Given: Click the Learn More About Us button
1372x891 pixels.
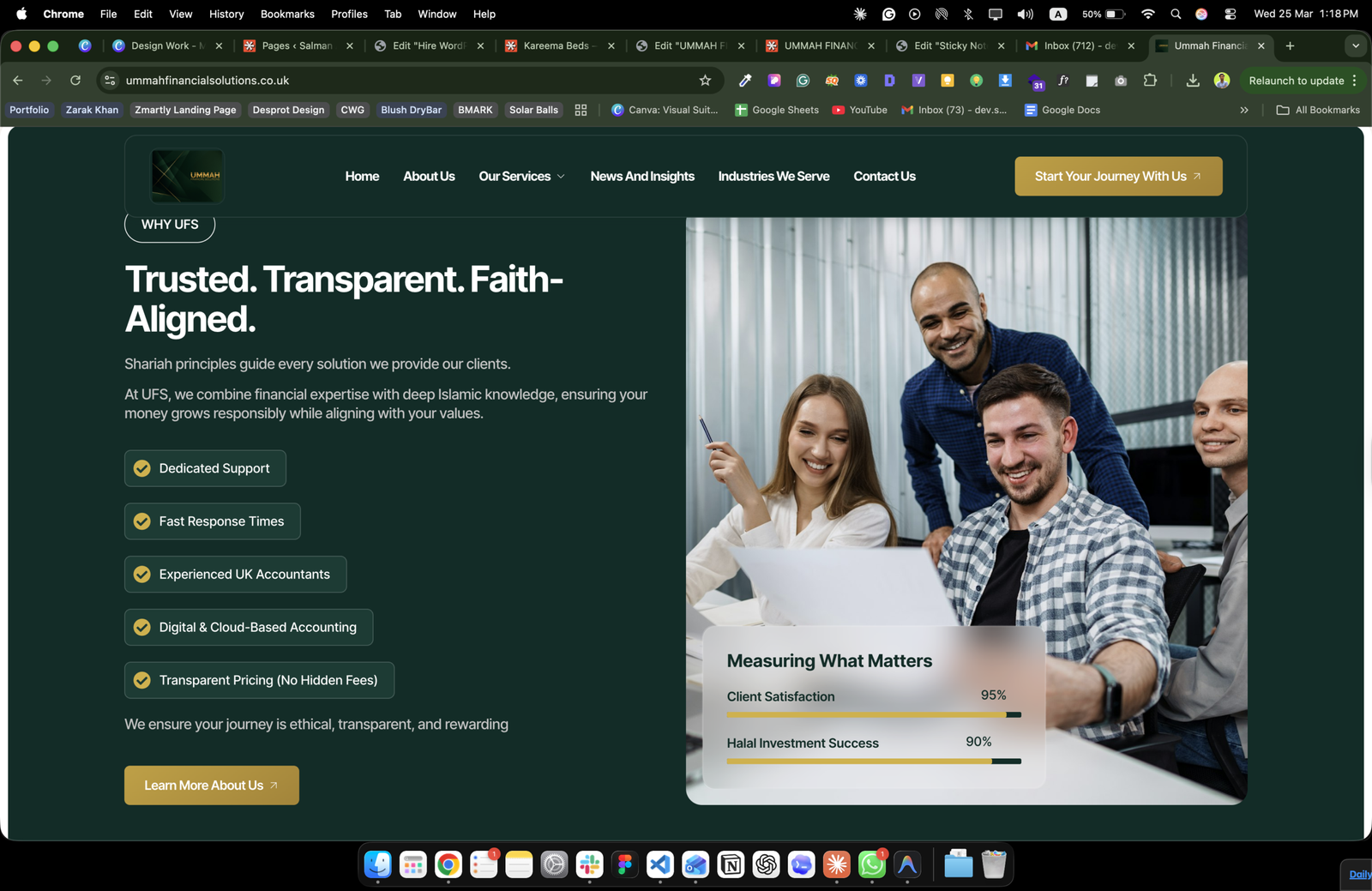Looking at the screenshot, I should click(x=212, y=786).
